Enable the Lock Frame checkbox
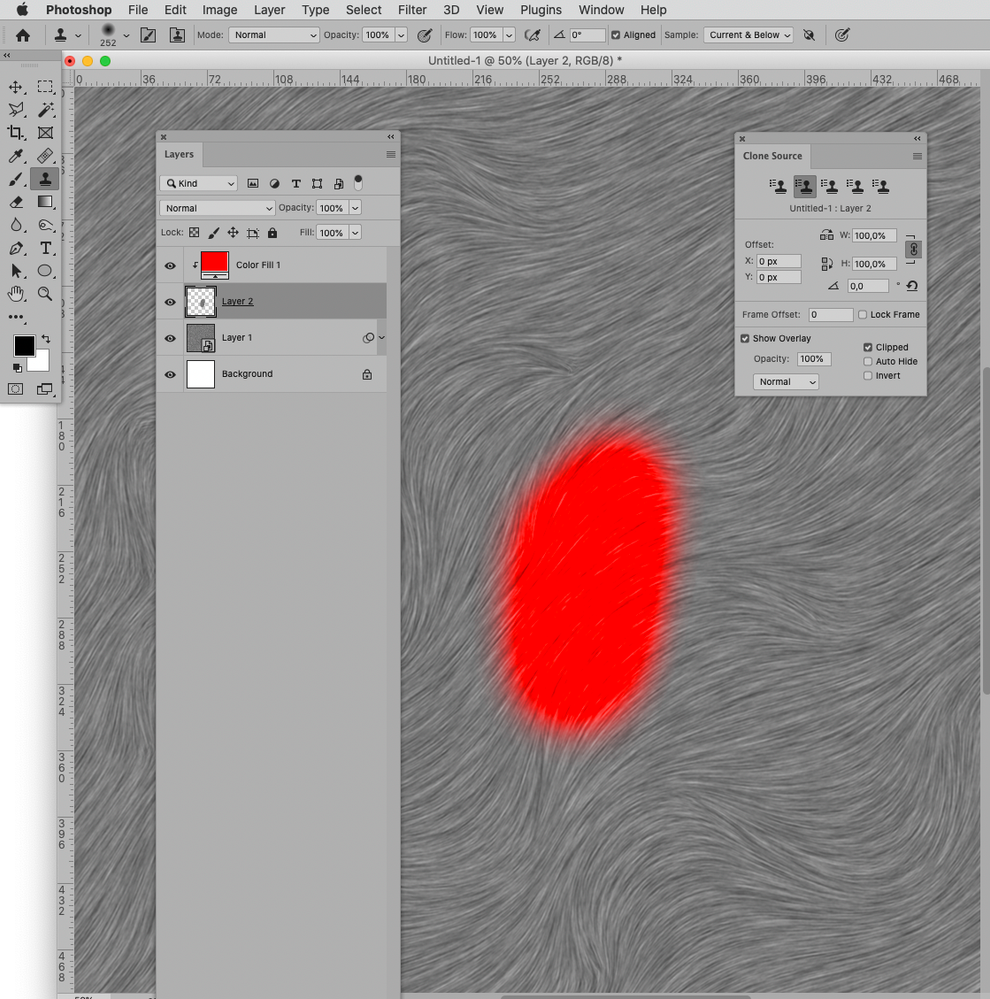This screenshot has width=990, height=999. point(863,314)
